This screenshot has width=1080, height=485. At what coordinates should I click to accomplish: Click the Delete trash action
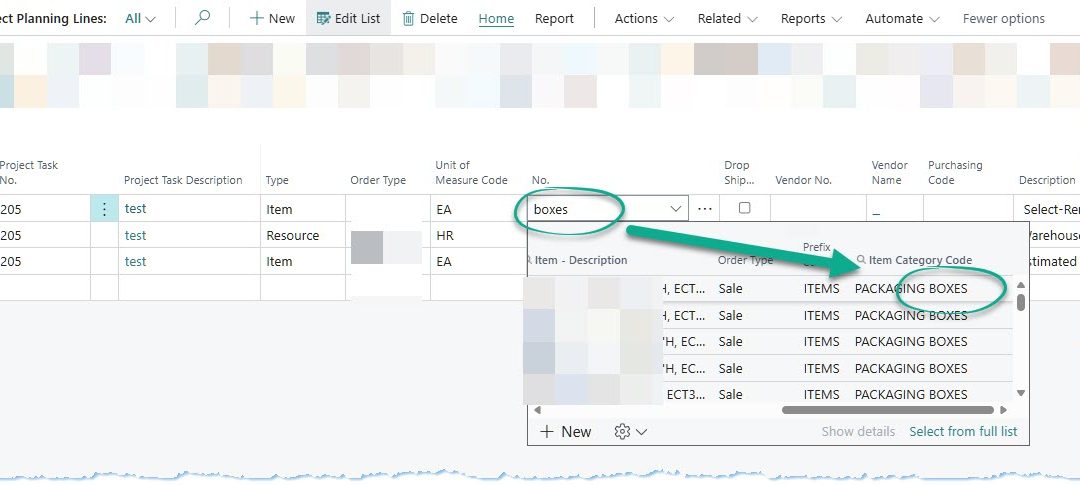coord(430,19)
